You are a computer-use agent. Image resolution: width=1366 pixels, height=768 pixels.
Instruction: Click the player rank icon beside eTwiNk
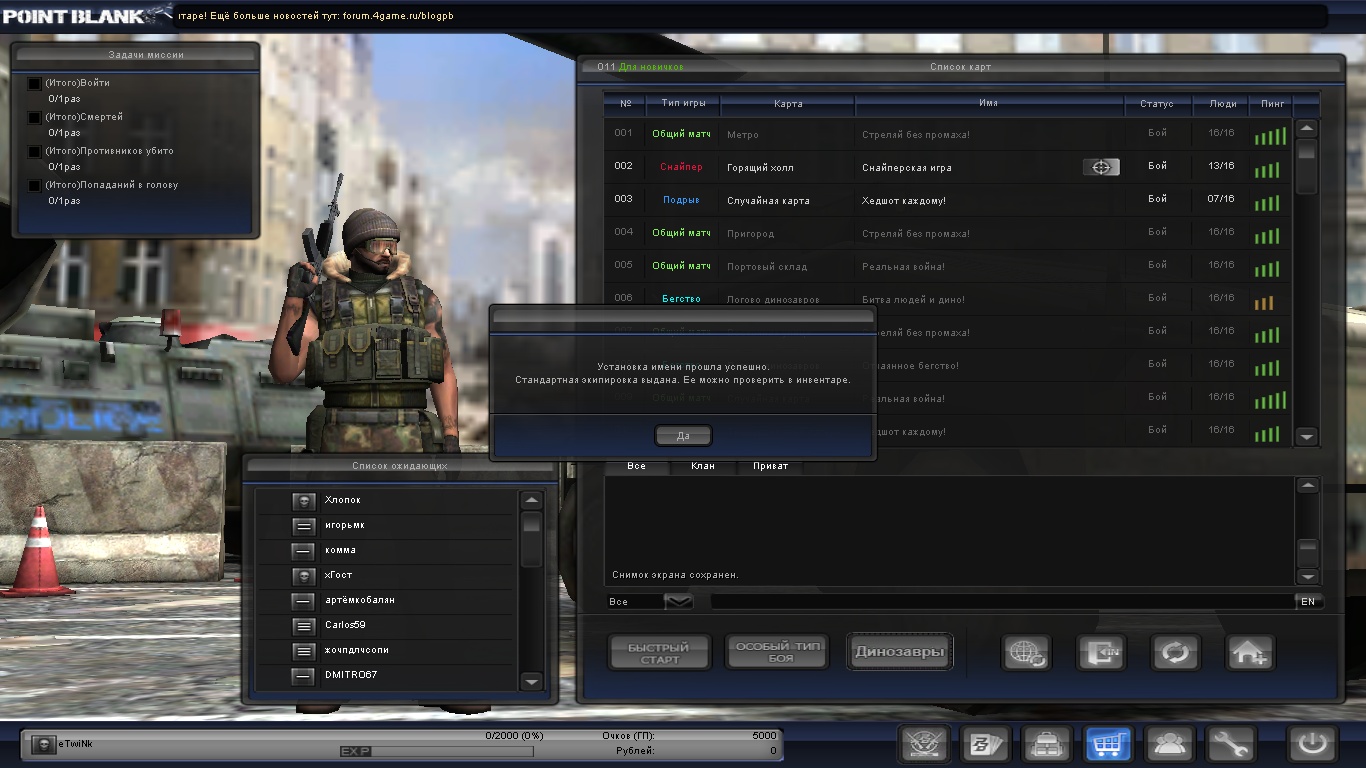coord(42,744)
